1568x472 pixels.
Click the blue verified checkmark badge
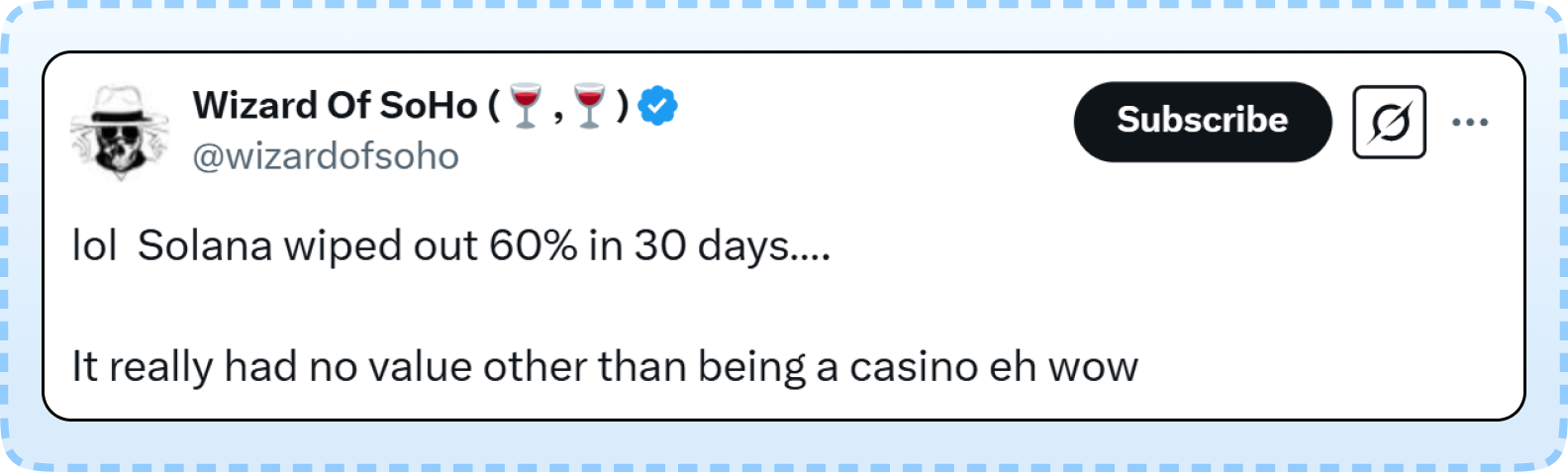pyautogui.click(x=657, y=105)
